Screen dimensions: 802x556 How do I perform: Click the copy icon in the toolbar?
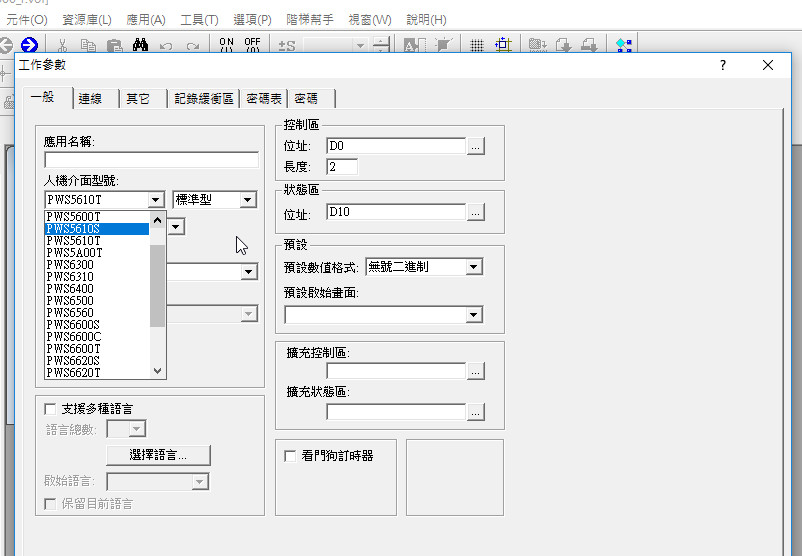point(88,45)
